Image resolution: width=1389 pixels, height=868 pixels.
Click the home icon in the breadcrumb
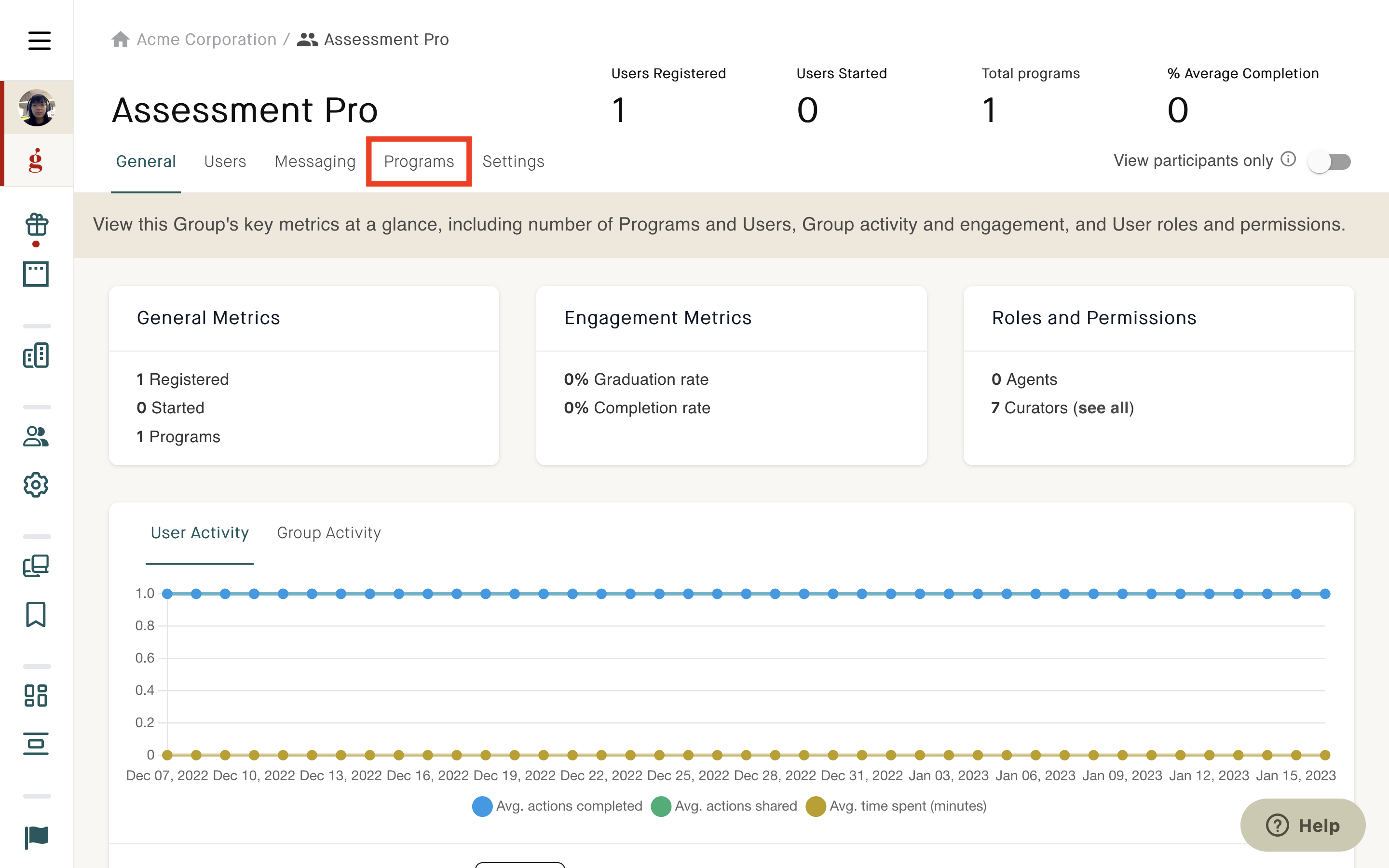[121, 39]
